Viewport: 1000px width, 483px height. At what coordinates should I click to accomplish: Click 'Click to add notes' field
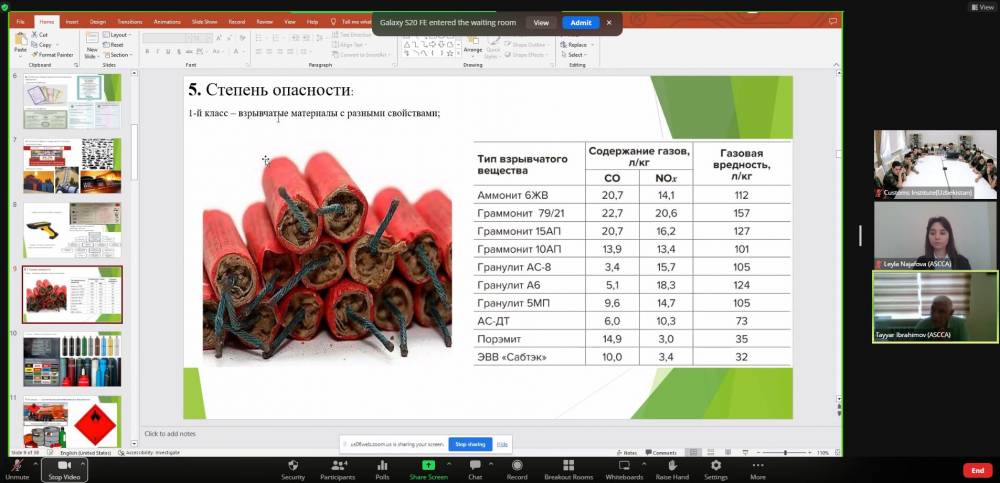(170, 434)
